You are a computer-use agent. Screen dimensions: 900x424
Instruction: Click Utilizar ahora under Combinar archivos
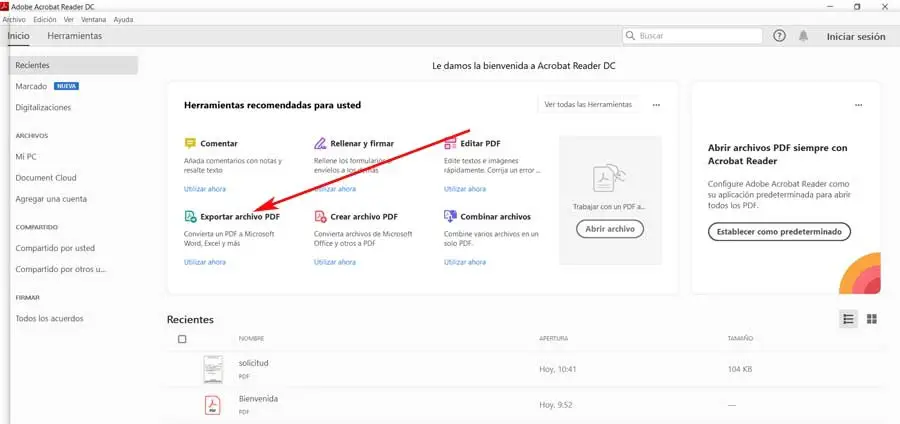(x=465, y=262)
